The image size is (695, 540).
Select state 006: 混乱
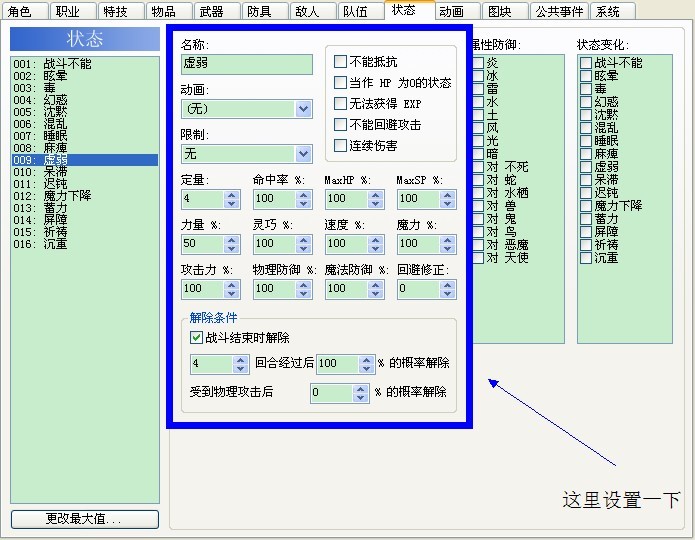point(85,124)
